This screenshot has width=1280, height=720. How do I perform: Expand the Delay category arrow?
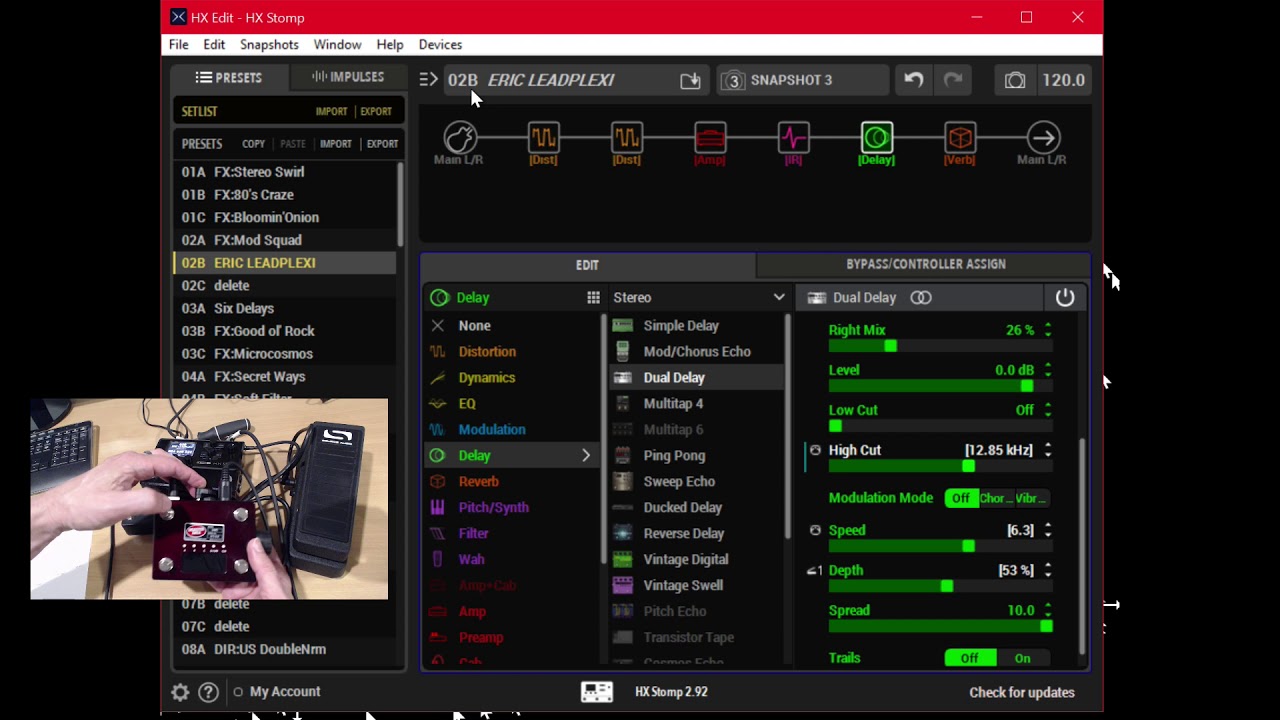[586, 456]
